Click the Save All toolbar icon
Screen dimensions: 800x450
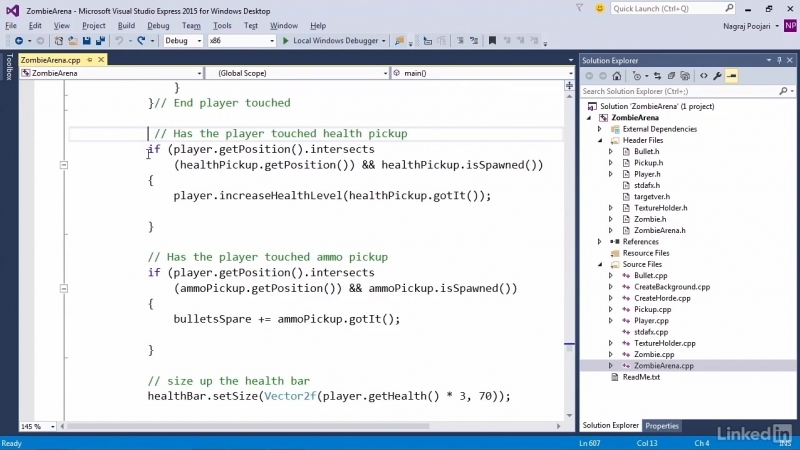[102, 41]
